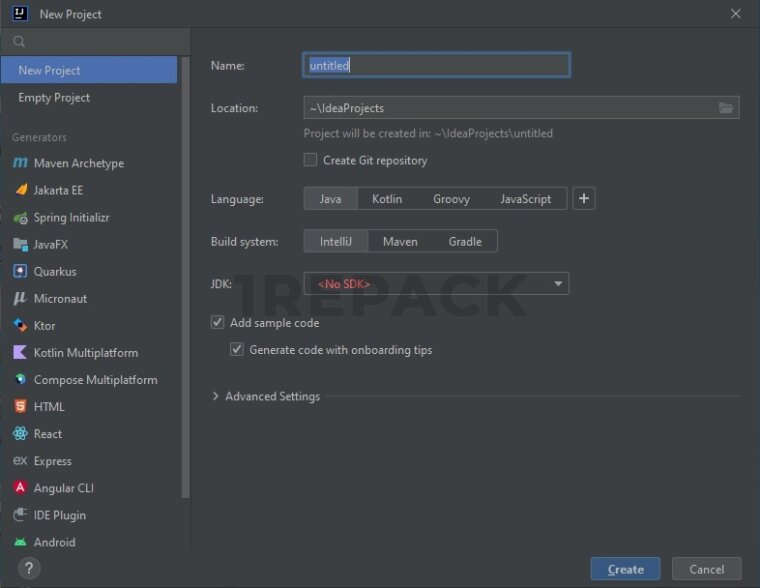The width and height of the screenshot is (760, 588).
Task: Click the Android generator icon
Action: pos(20,542)
